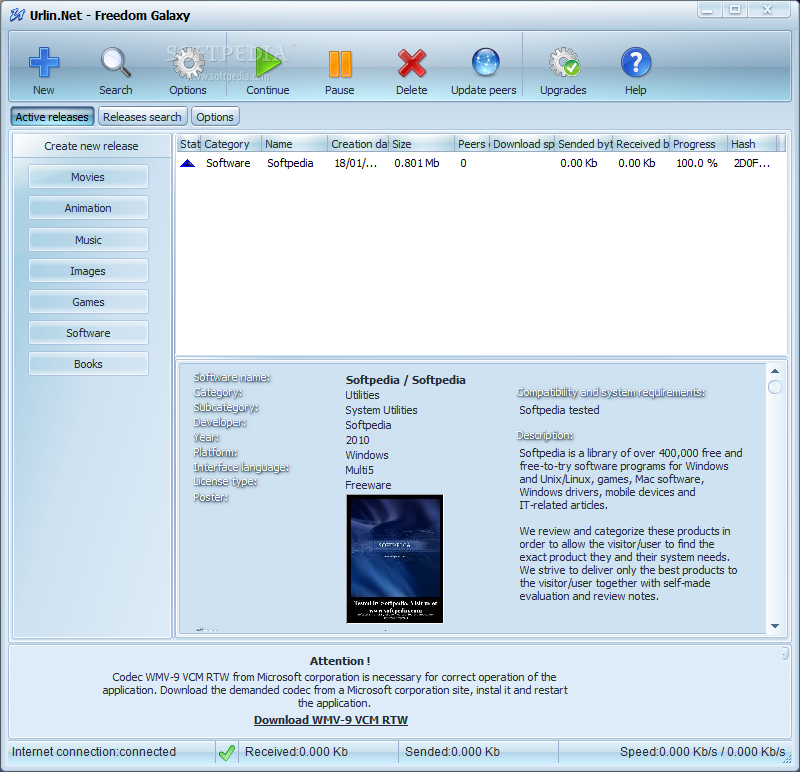The image size is (800, 772).
Task: Create a new Animation release
Action: tap(88, 208)
